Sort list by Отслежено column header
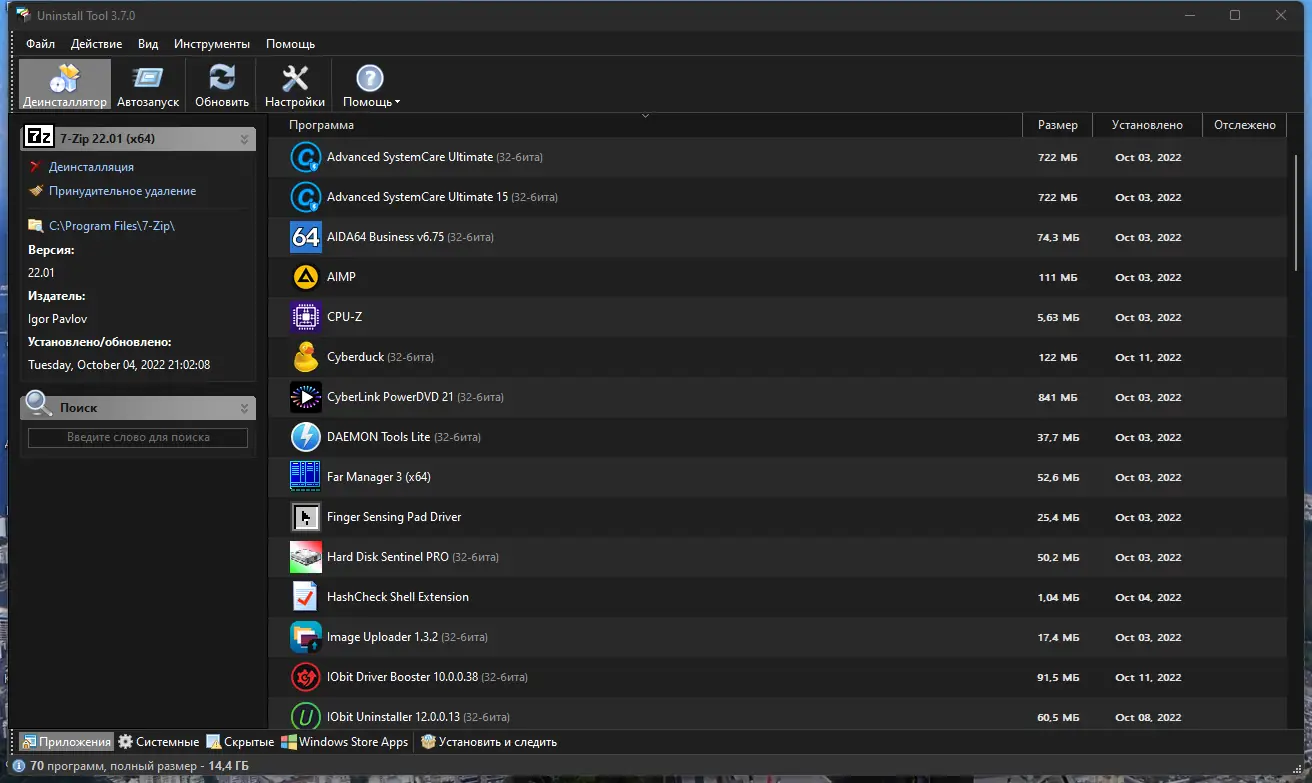The width and height of the screenshot is (1312, 783). tap(1244, 125)
